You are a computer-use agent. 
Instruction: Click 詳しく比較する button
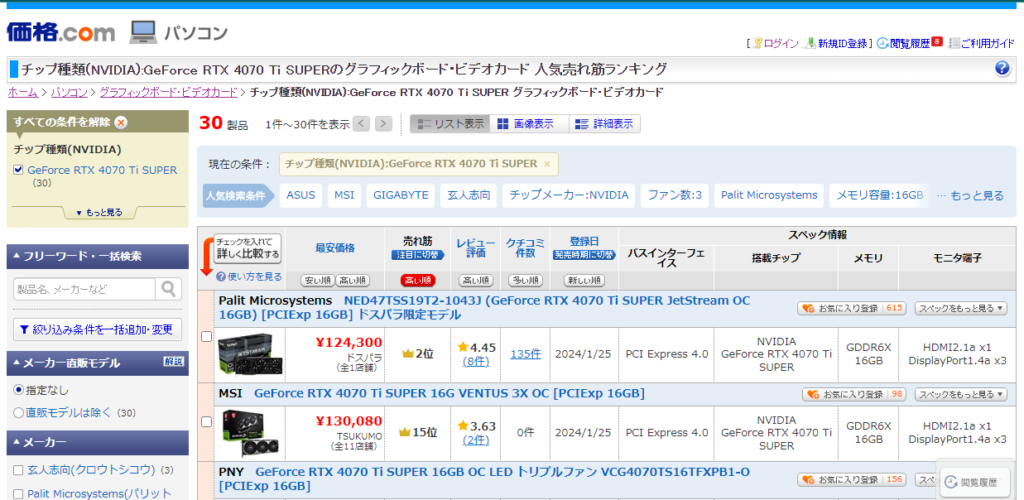(x=248, y=248)
